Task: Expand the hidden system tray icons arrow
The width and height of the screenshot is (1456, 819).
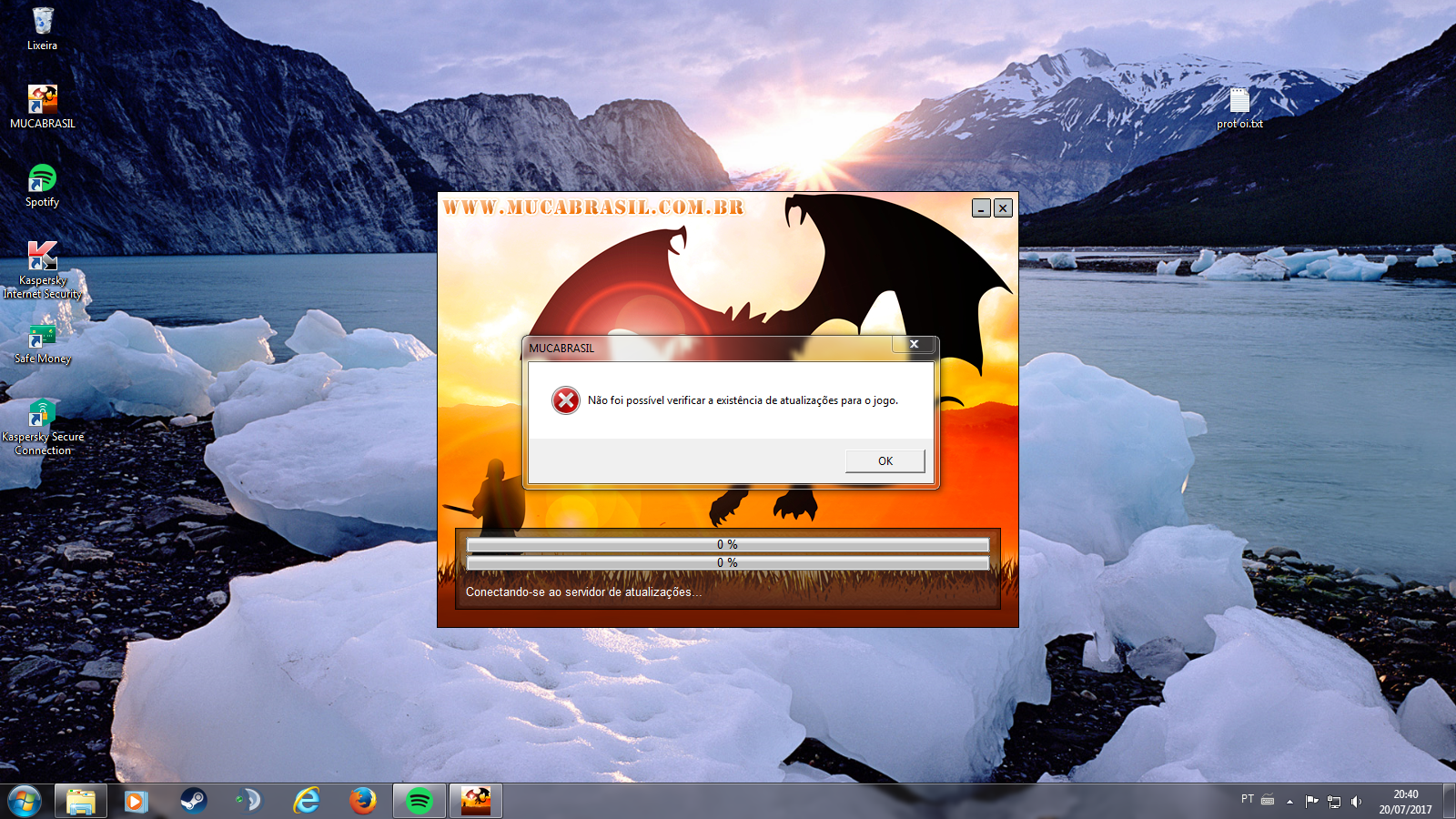Action: coord(1289,802)
